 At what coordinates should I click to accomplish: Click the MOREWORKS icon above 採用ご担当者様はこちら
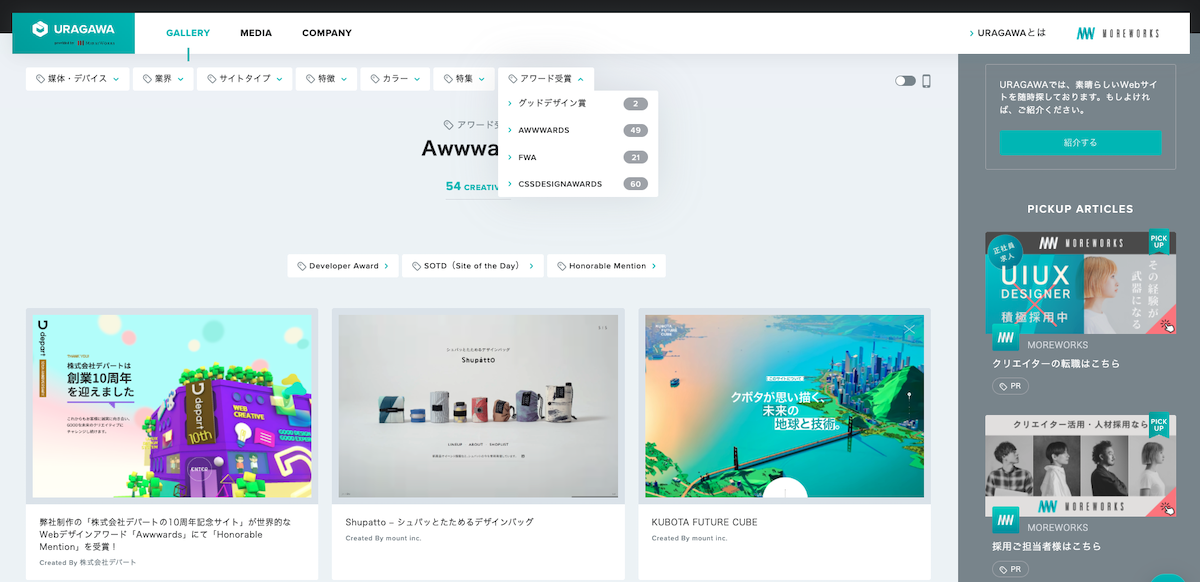(1006, 521)
